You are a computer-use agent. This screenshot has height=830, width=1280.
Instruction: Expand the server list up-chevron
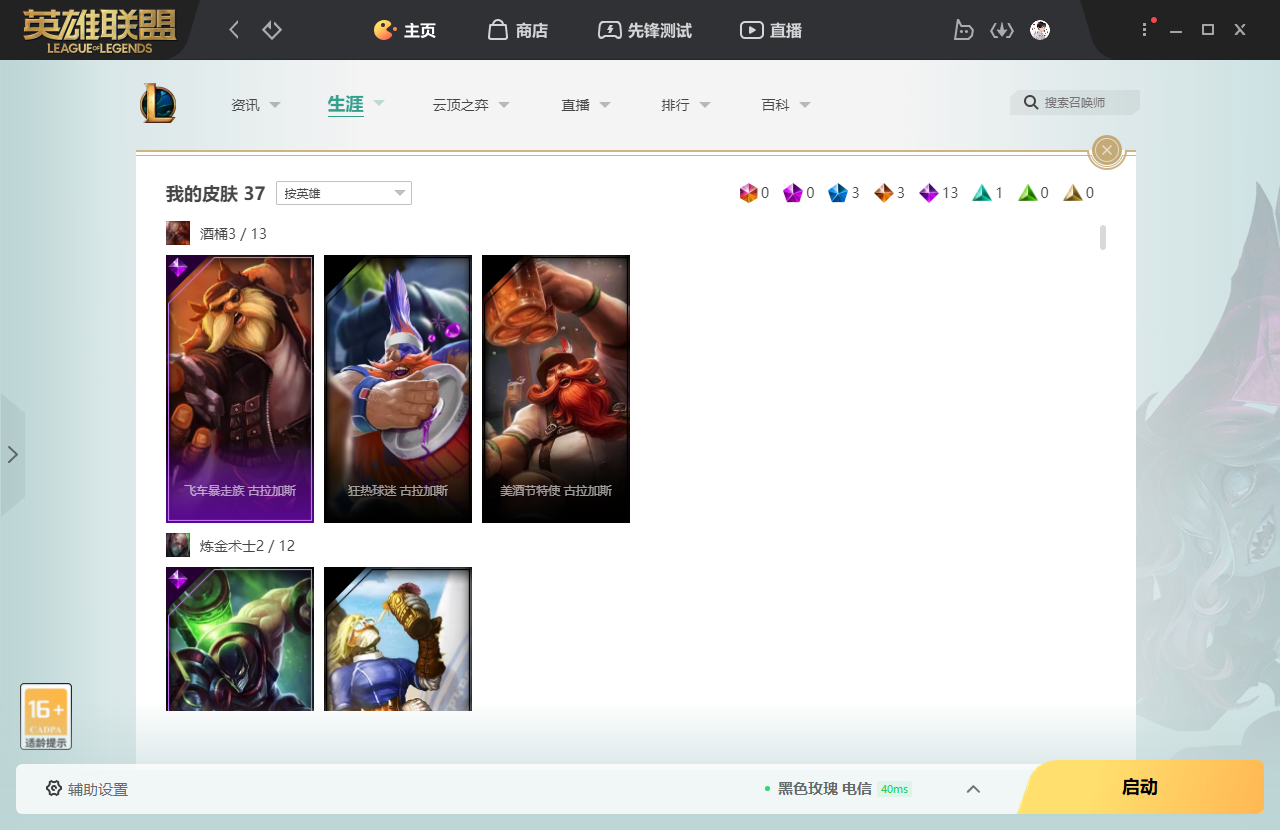point(973,789)
